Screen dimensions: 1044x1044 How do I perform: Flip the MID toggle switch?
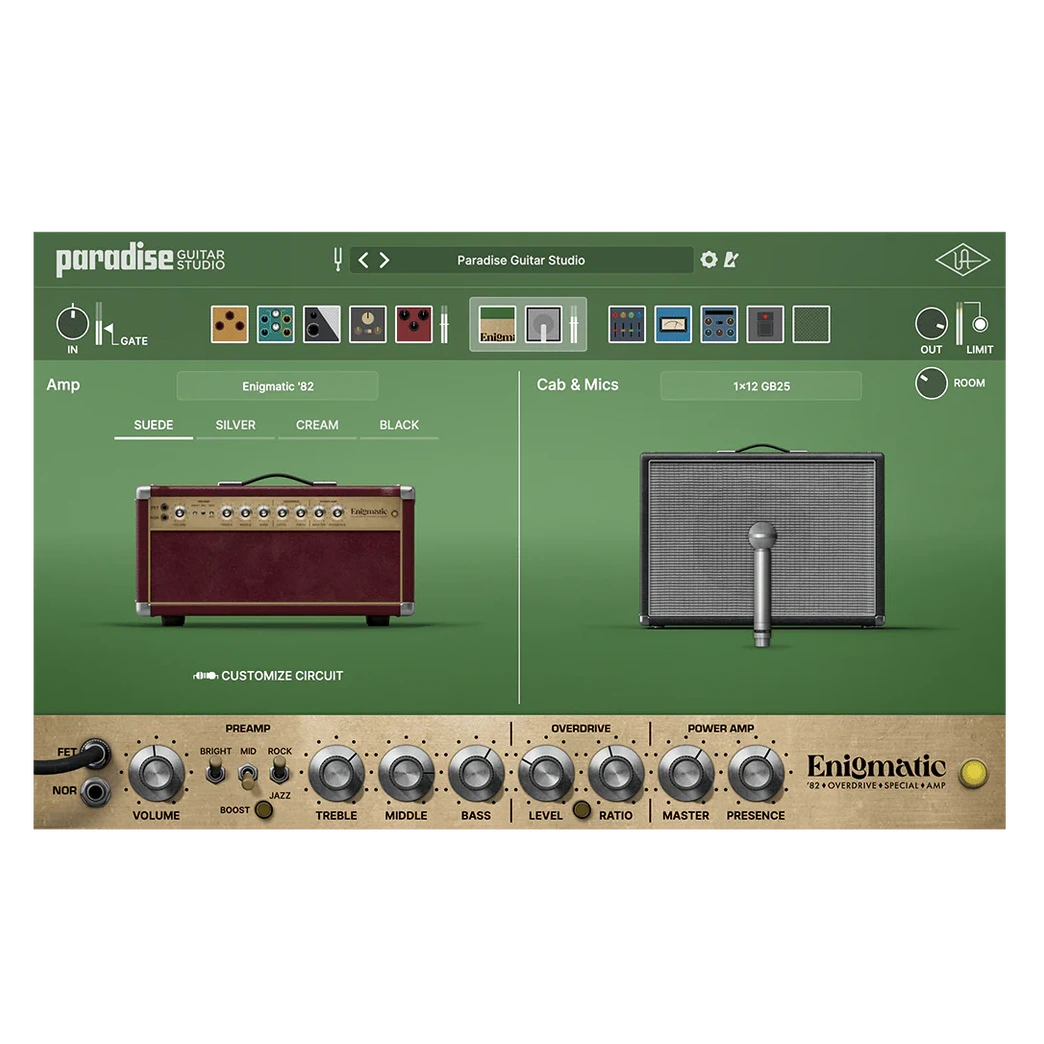pyautogui.click(x=248, y=774)
